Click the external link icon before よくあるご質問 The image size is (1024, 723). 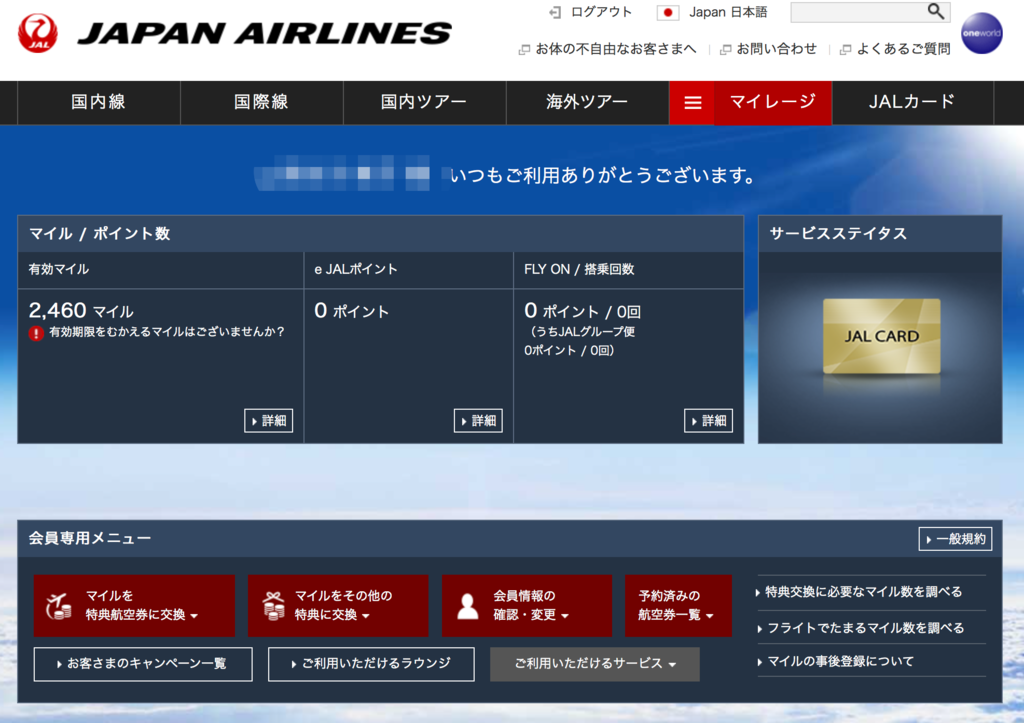(845, 50)
